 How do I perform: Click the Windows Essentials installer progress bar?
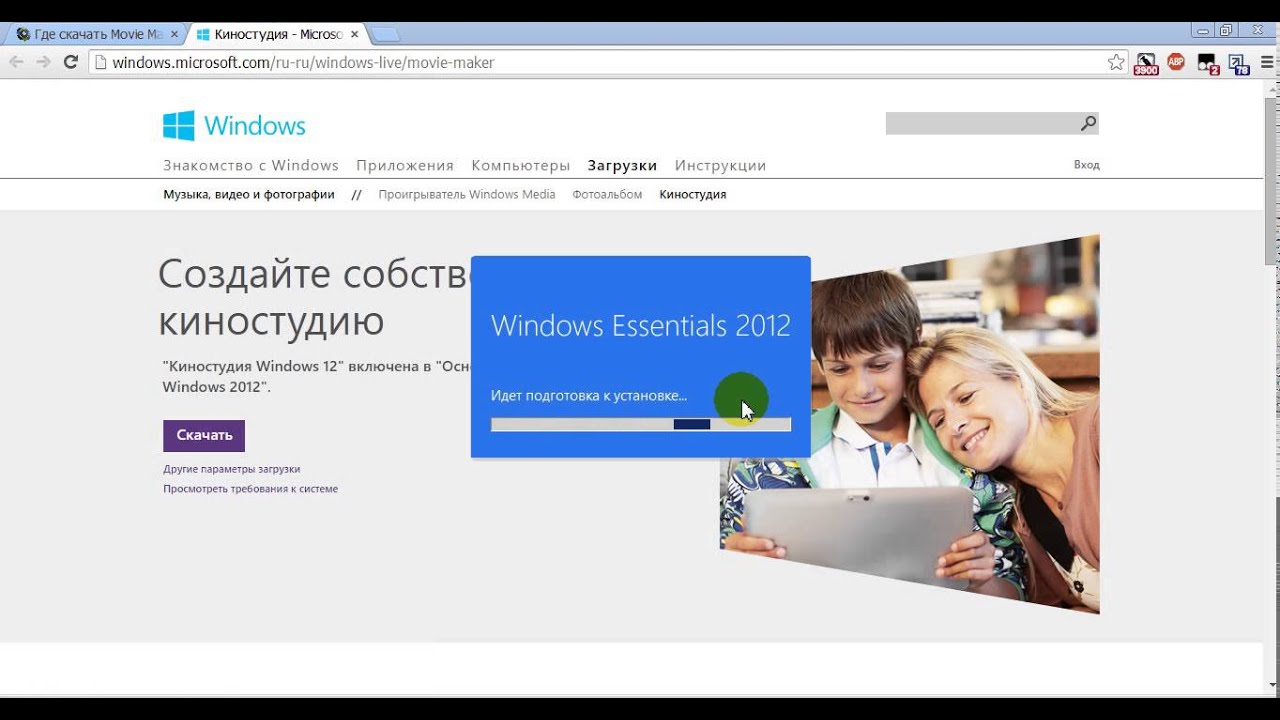point(641,424)
